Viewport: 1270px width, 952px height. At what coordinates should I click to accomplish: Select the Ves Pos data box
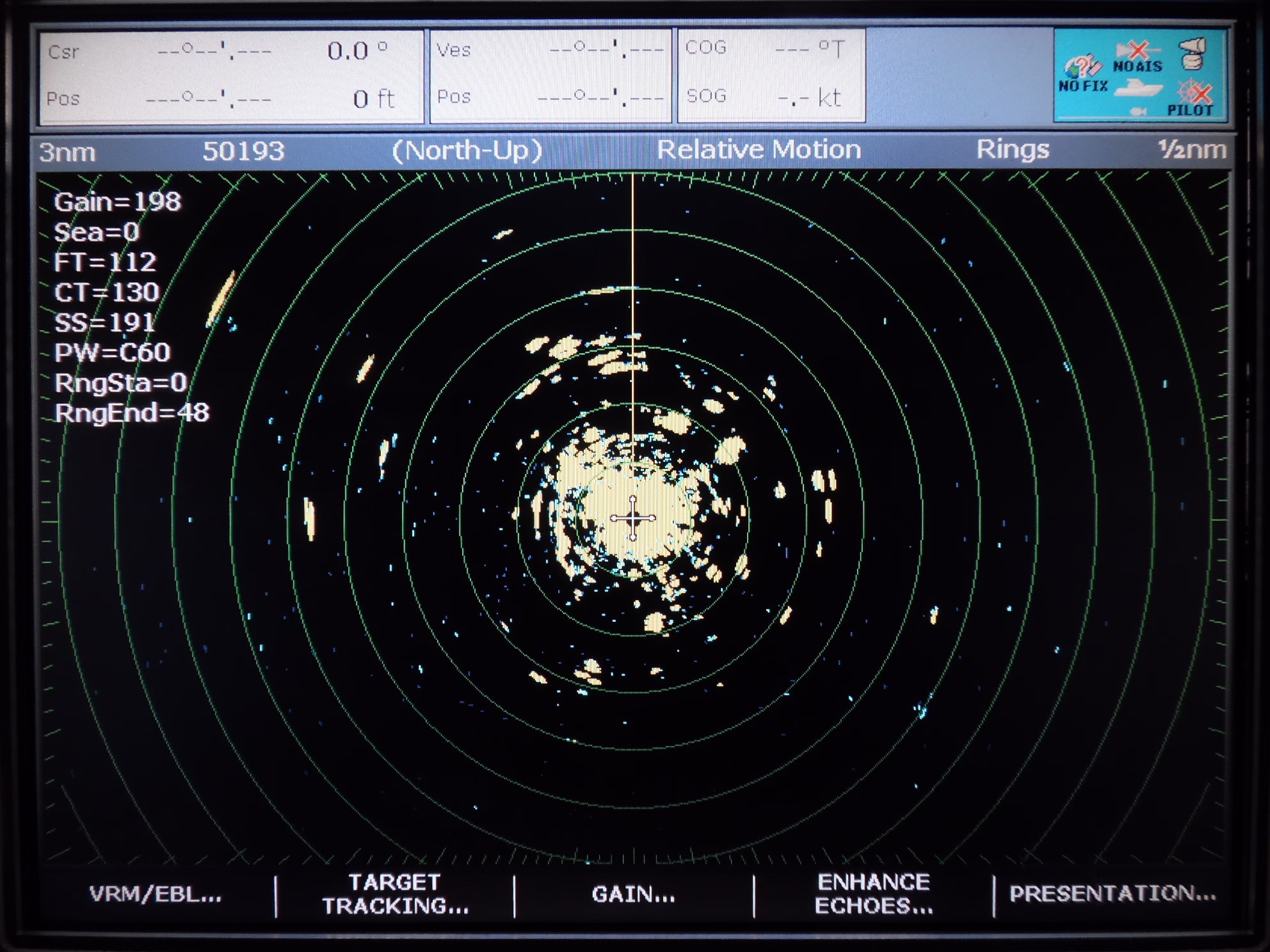551,75
